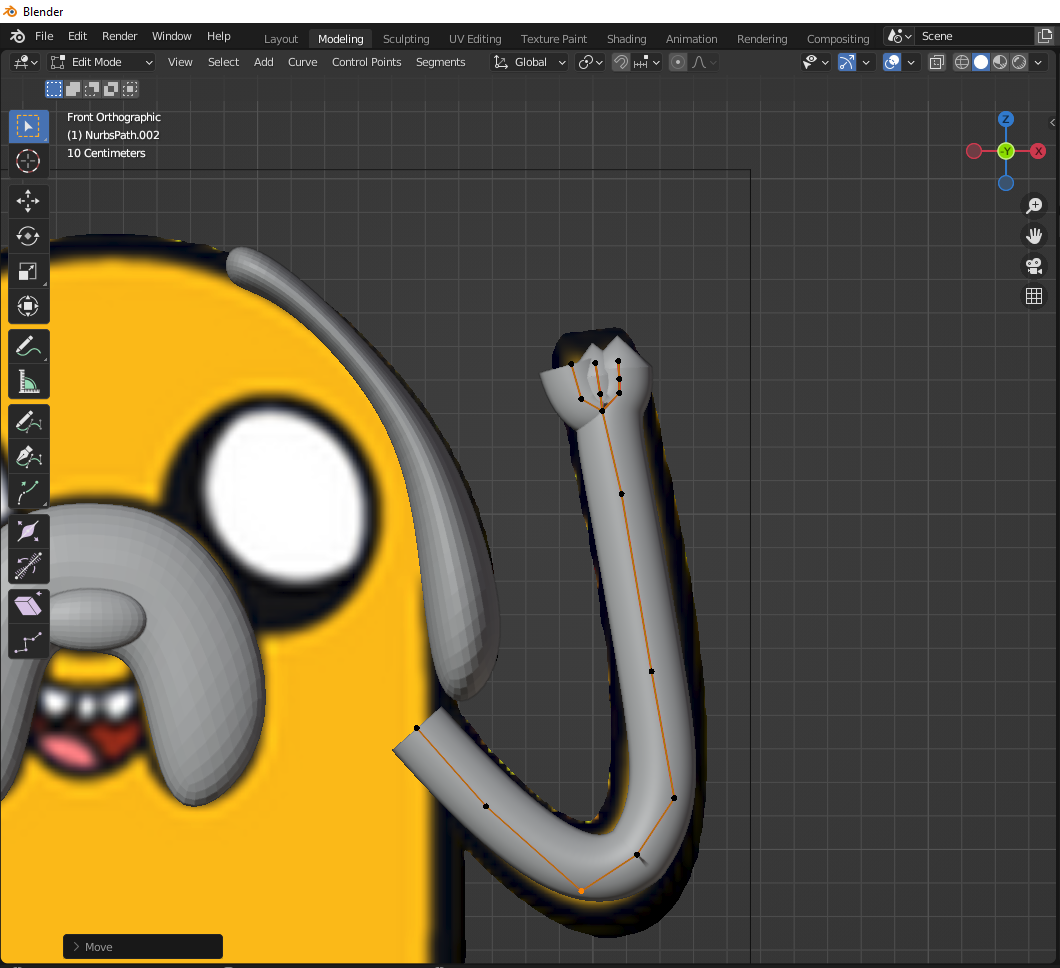Set selection mode to Subtract

(92, 89)
